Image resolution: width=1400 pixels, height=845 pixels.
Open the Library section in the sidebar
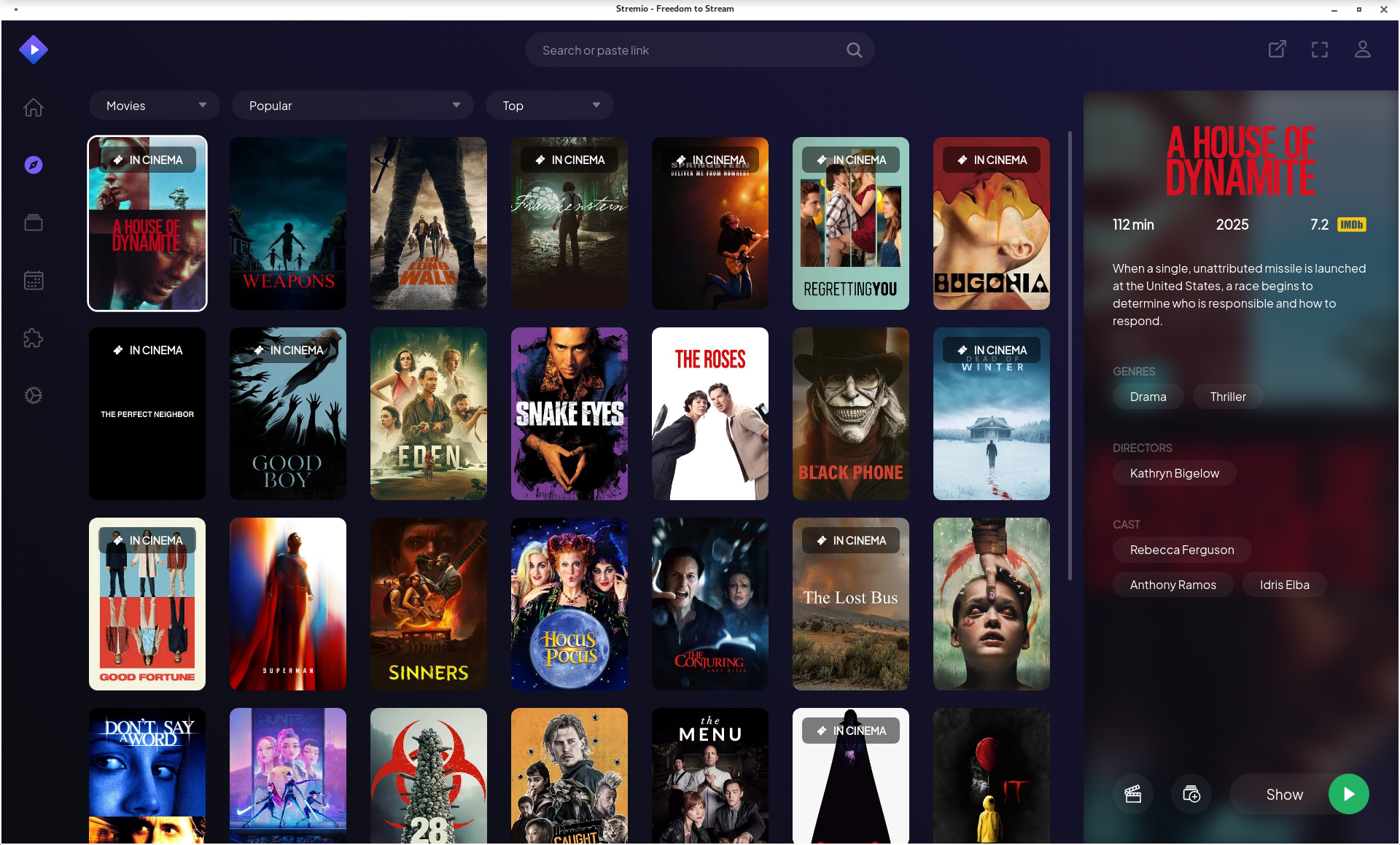tap(34, 222)
